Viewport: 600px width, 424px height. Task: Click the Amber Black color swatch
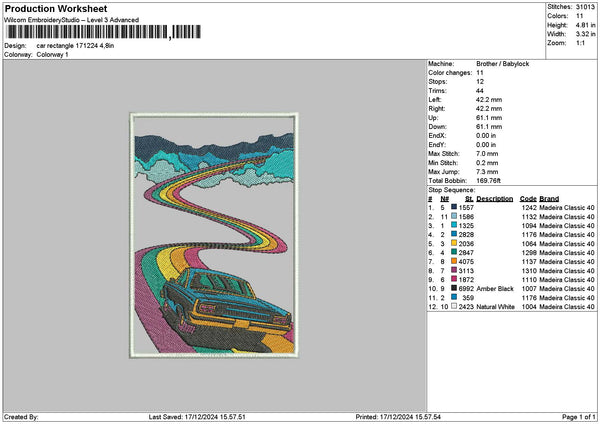(x=455, y=288)
